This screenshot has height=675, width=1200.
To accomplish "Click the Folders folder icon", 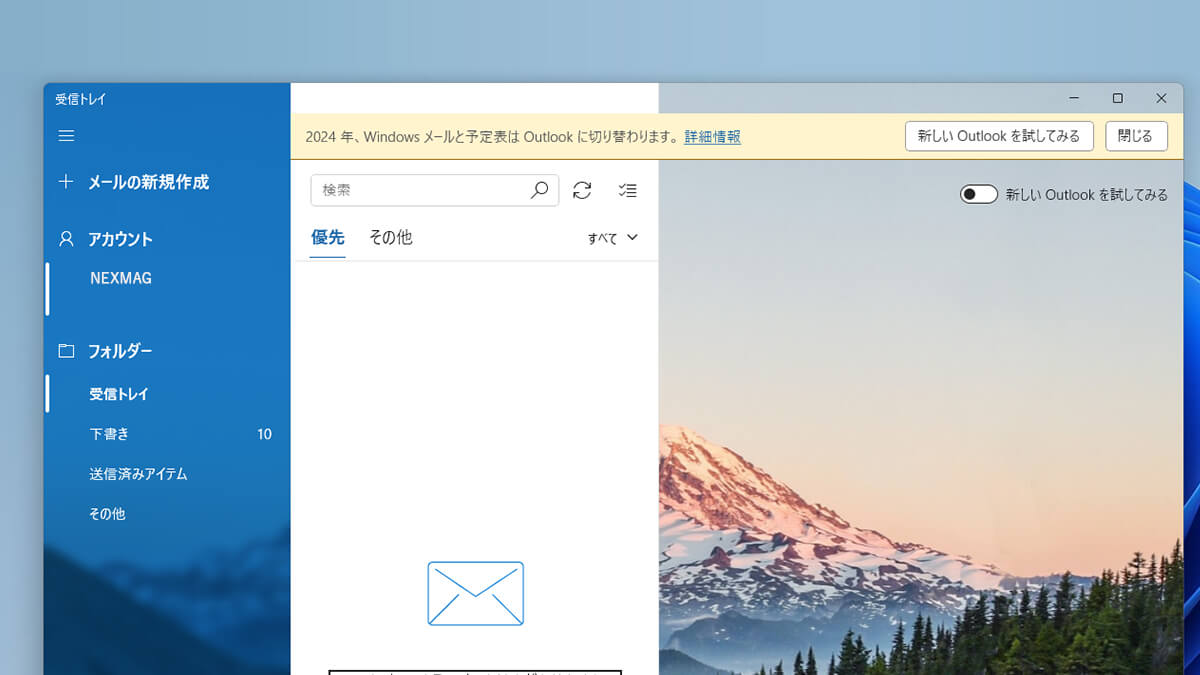I will tap(66, 351).
